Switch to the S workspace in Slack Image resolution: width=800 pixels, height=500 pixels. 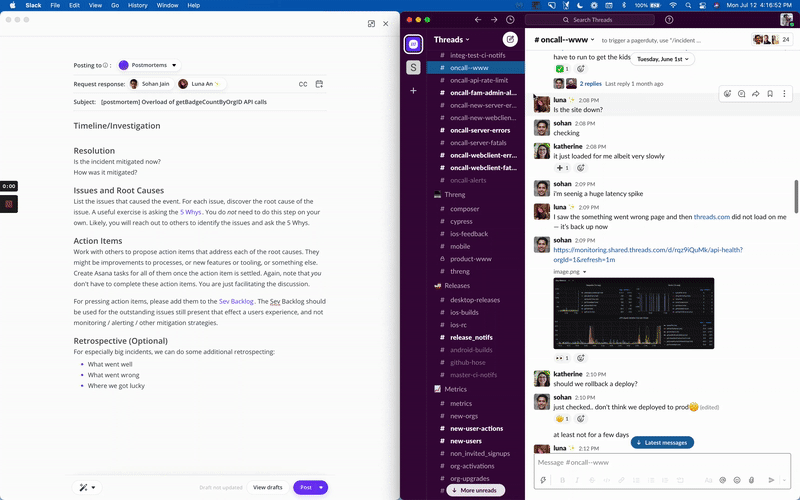(x=413, y=67)
